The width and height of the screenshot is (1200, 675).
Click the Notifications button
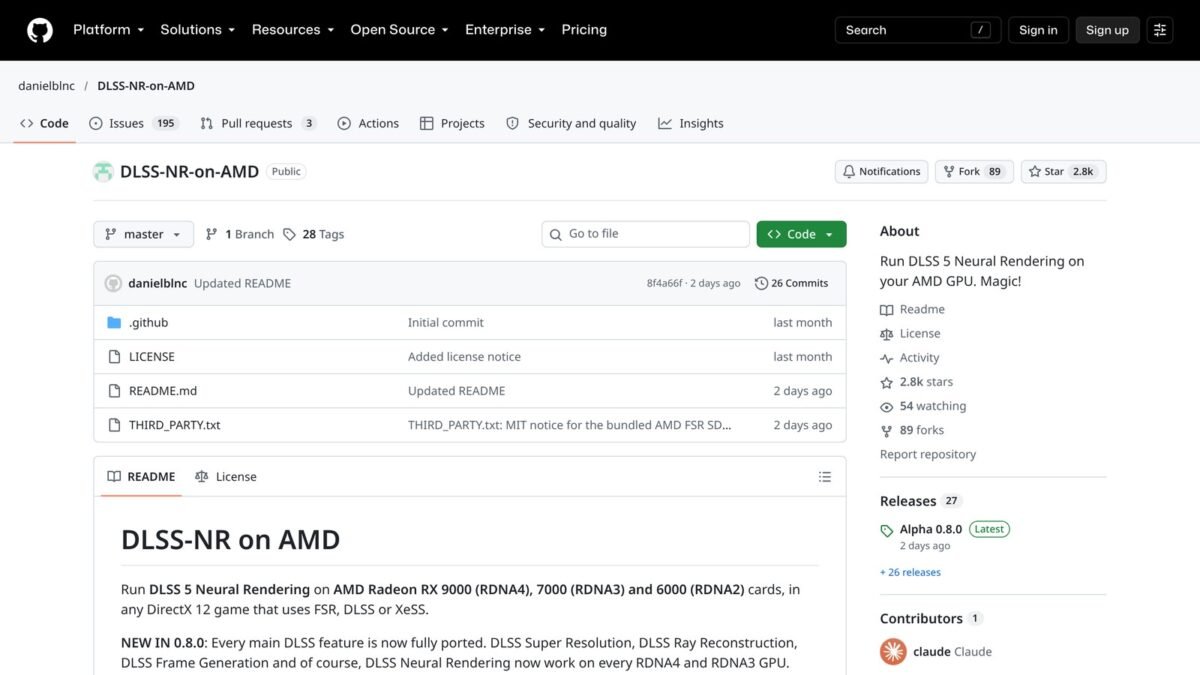pyautogui.click(x=881, y=172)
